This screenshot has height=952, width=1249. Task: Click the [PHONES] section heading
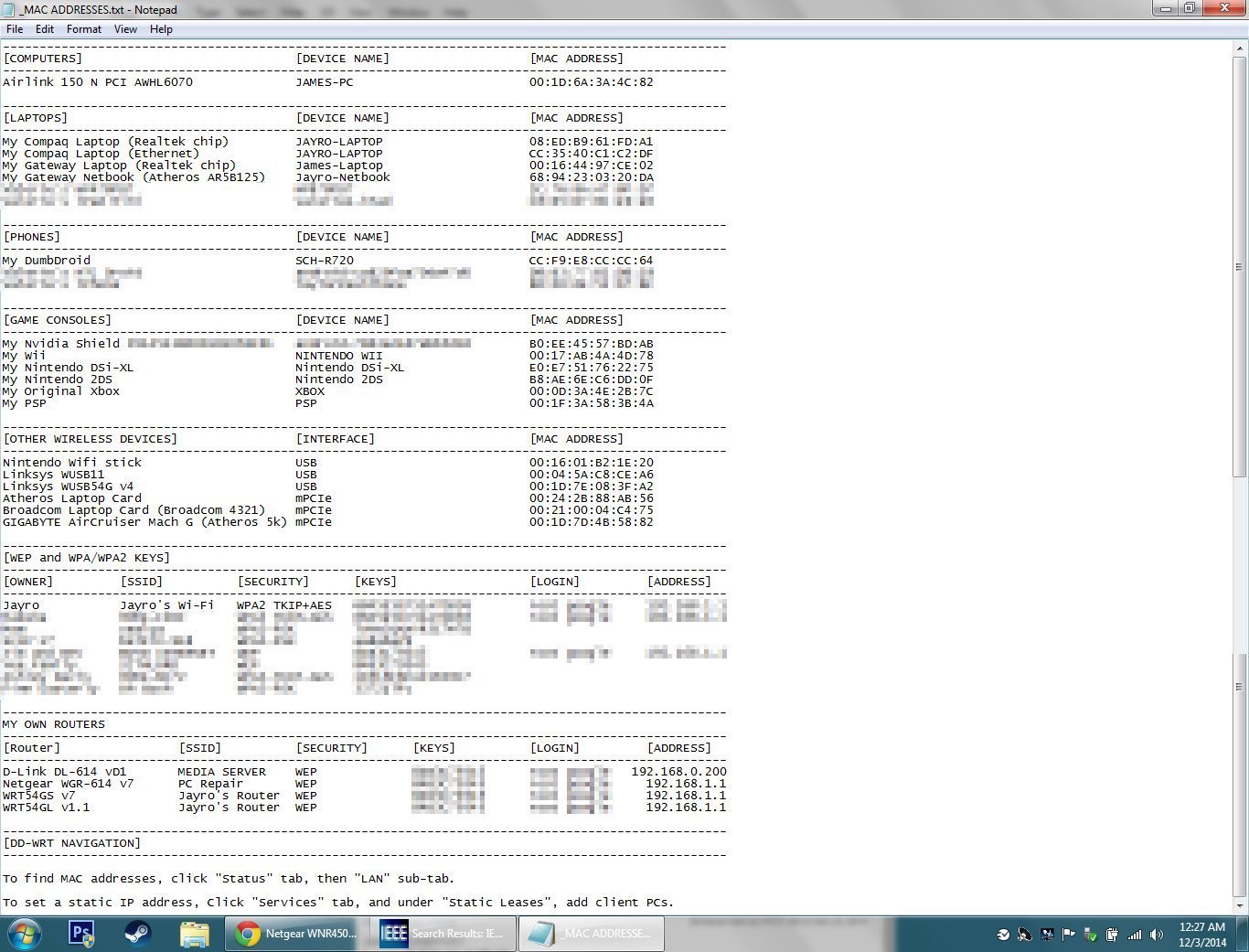click(x=31, y=237)
